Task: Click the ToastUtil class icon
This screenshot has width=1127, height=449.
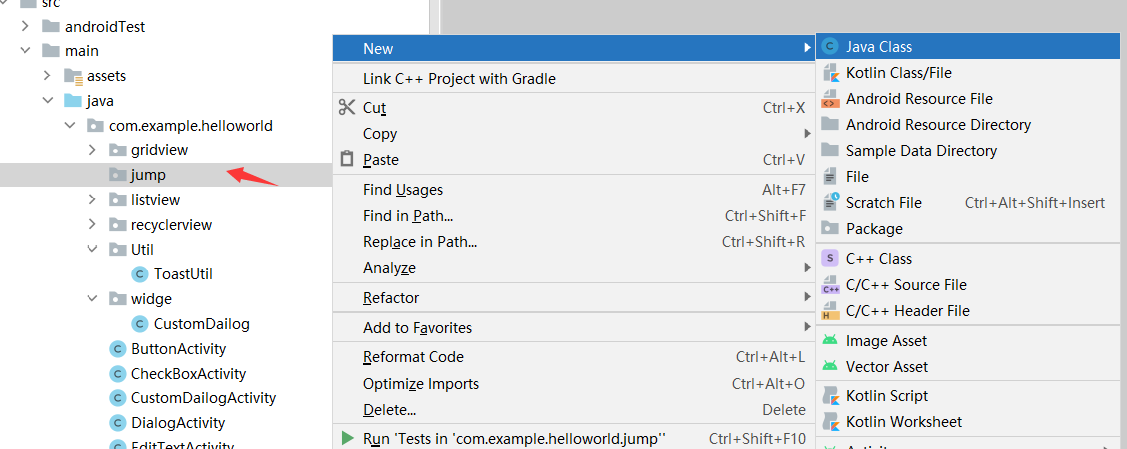Action: pyautogui.click(x=140, y=274)
